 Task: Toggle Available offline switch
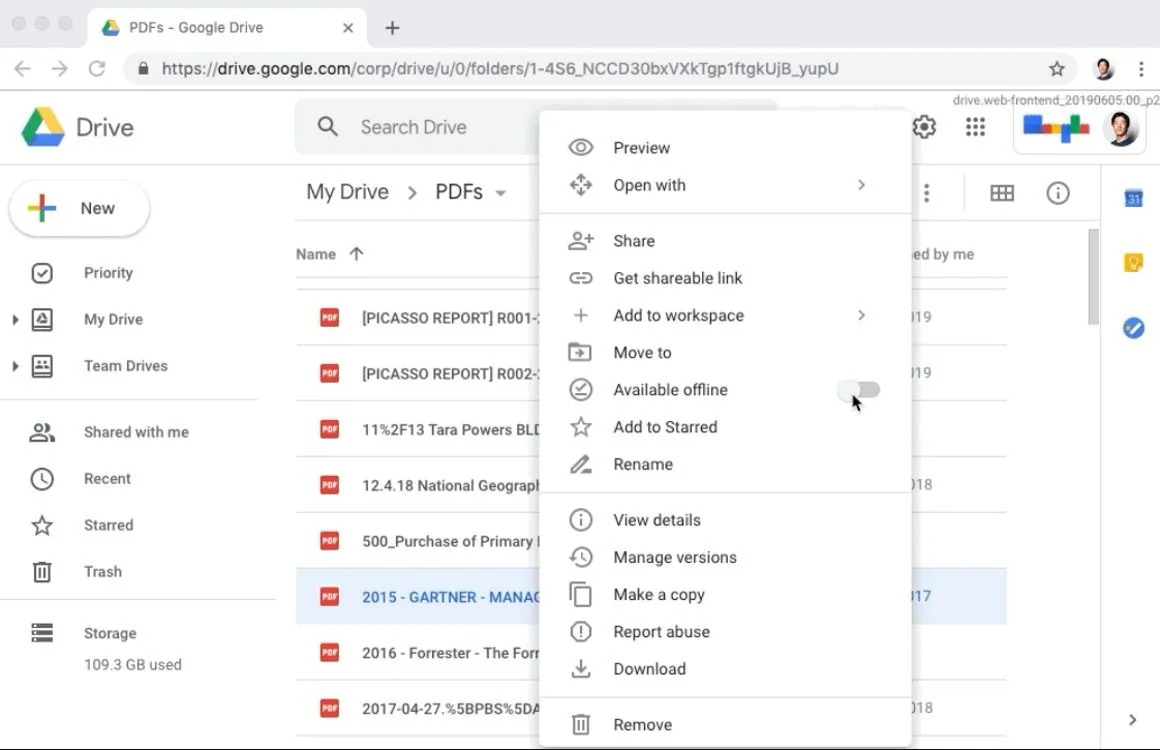(x=860, y=389)
